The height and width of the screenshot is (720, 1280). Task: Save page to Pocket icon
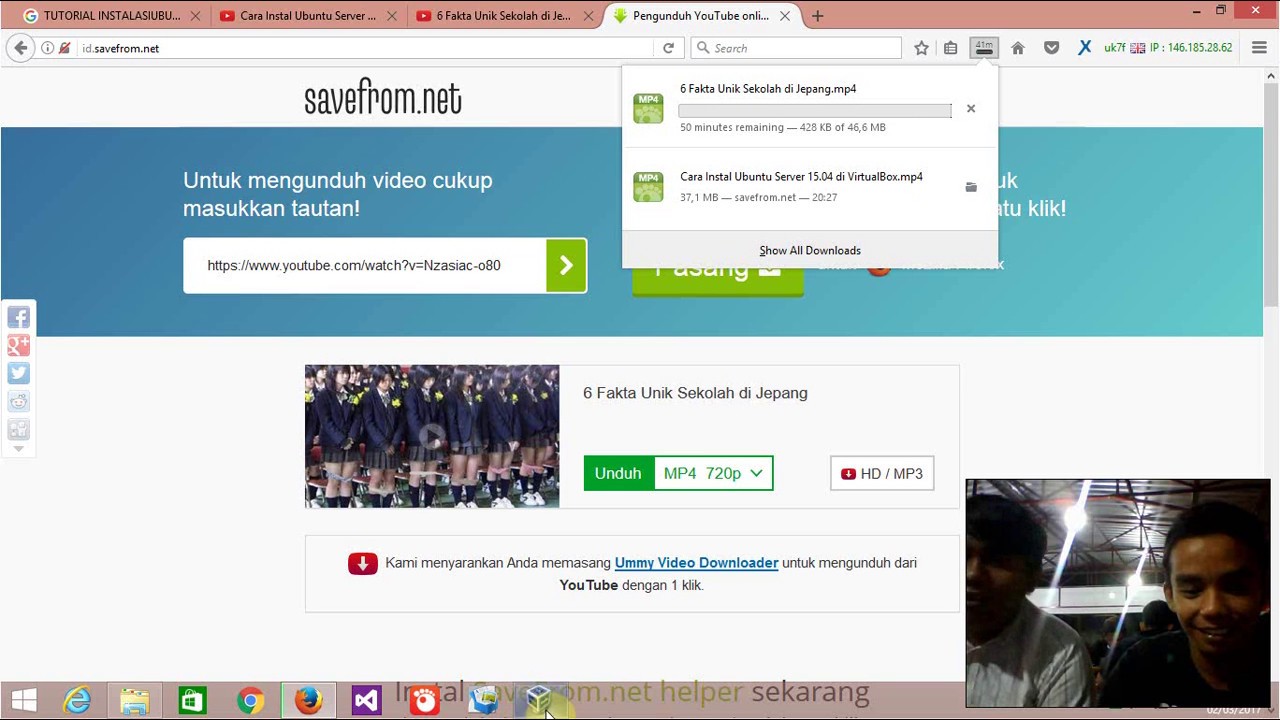click(x=1051, y=48)
